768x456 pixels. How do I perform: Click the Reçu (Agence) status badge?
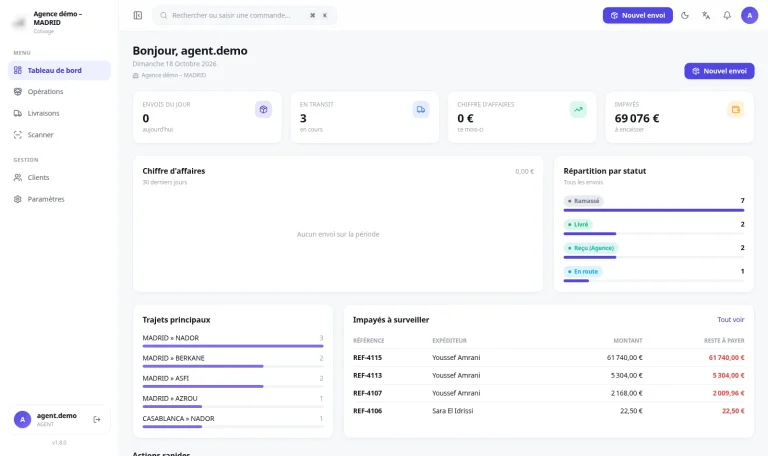coord(591,248)
